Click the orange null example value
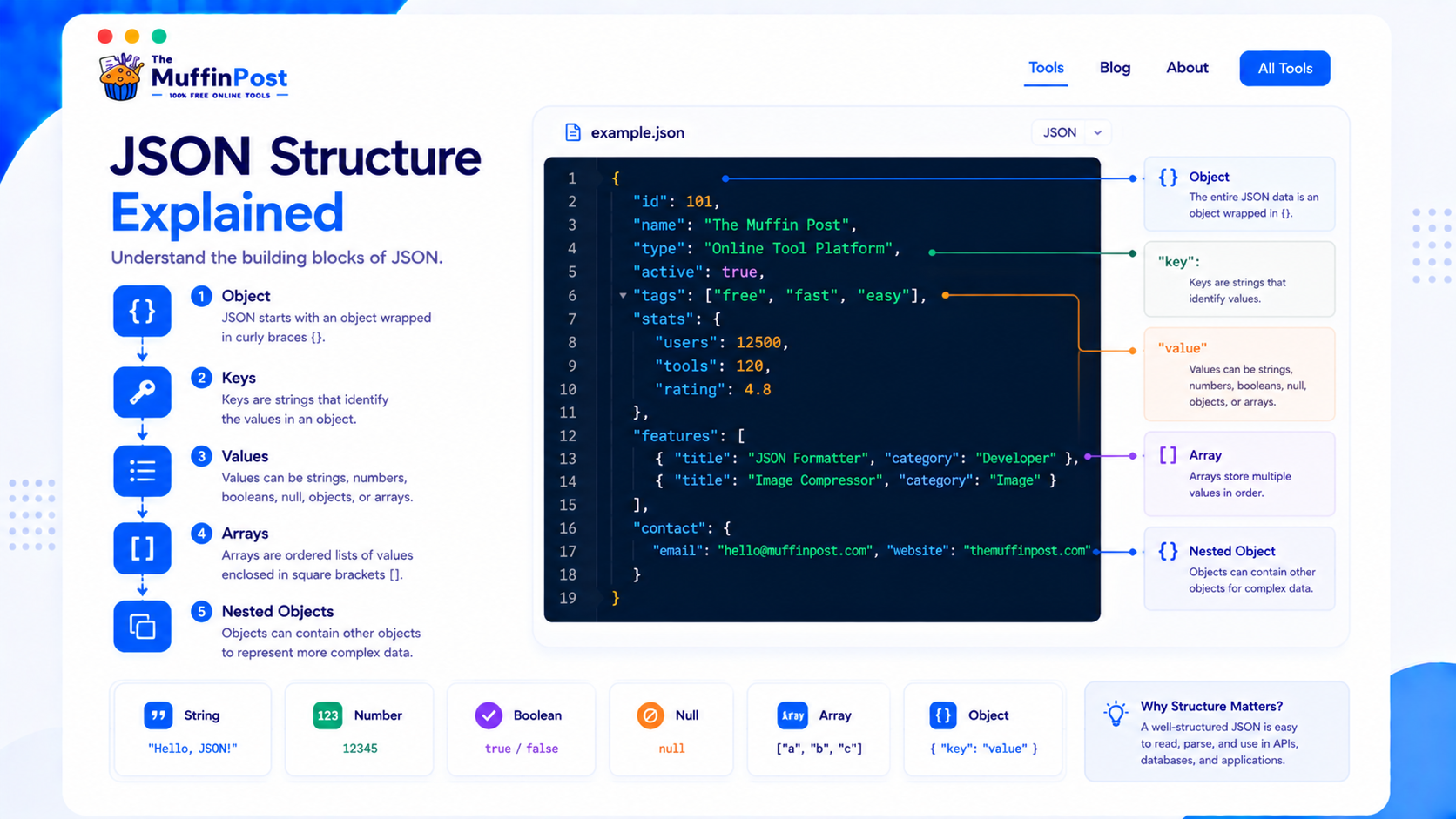The width and height of the screenshot is (1456, 819). [x=671, y=749]
